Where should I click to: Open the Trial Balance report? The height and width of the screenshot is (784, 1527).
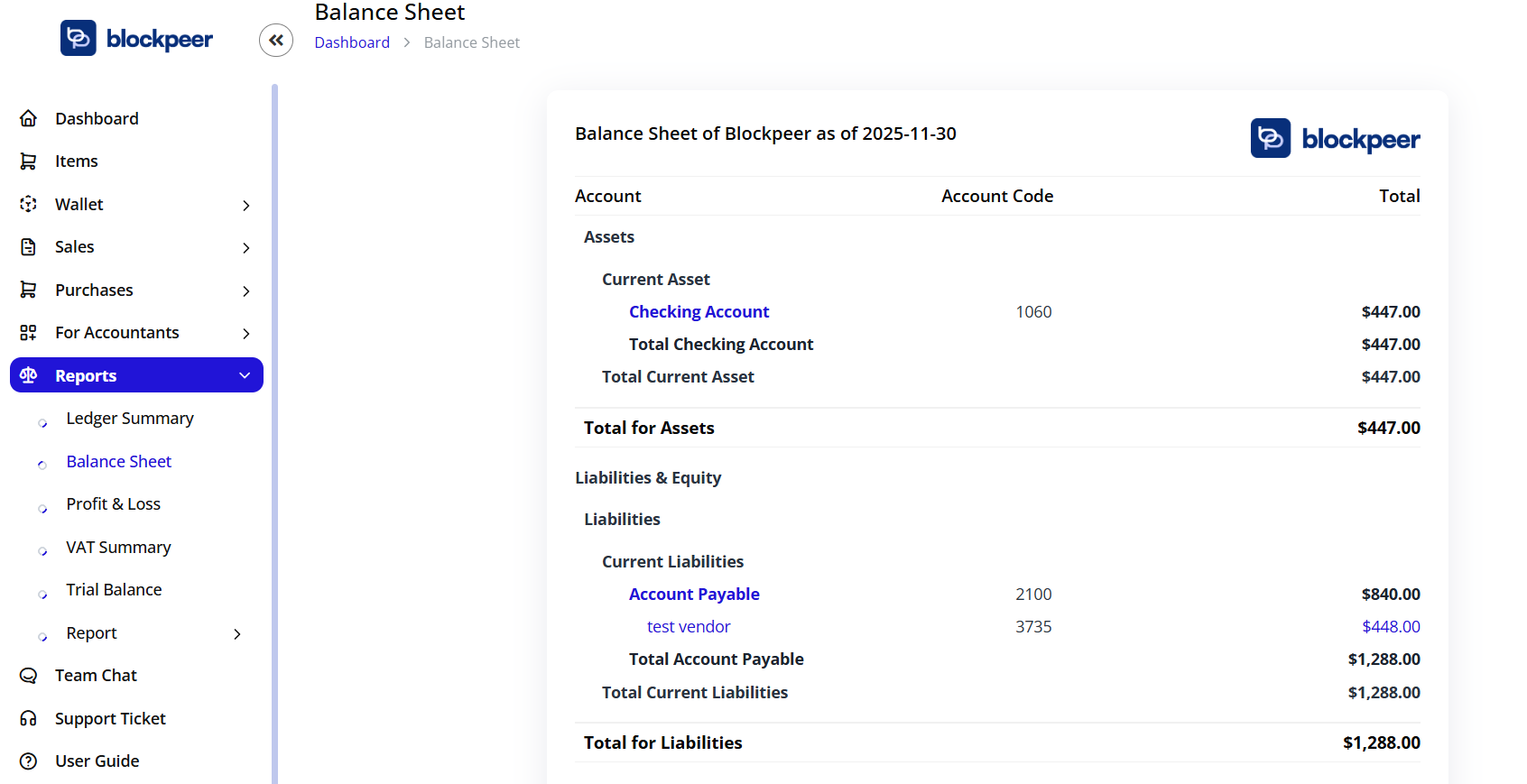point(114,590)
